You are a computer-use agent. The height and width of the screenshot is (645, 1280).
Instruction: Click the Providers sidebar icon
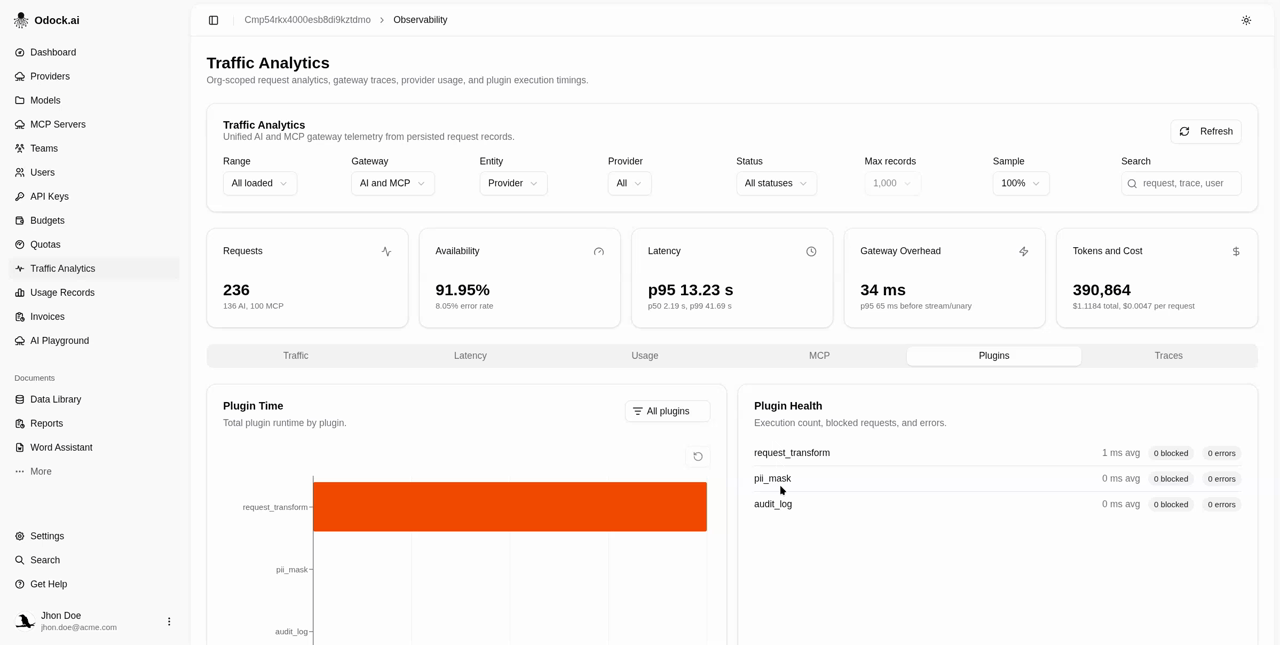(x=19, y=76)
